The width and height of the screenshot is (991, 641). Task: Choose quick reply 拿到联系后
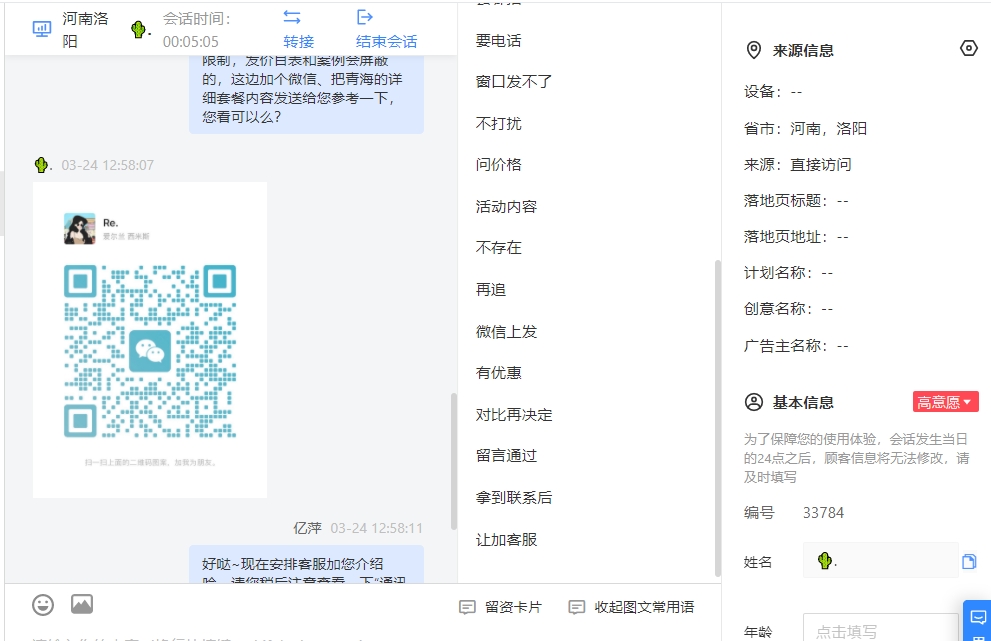click(514, 498)
